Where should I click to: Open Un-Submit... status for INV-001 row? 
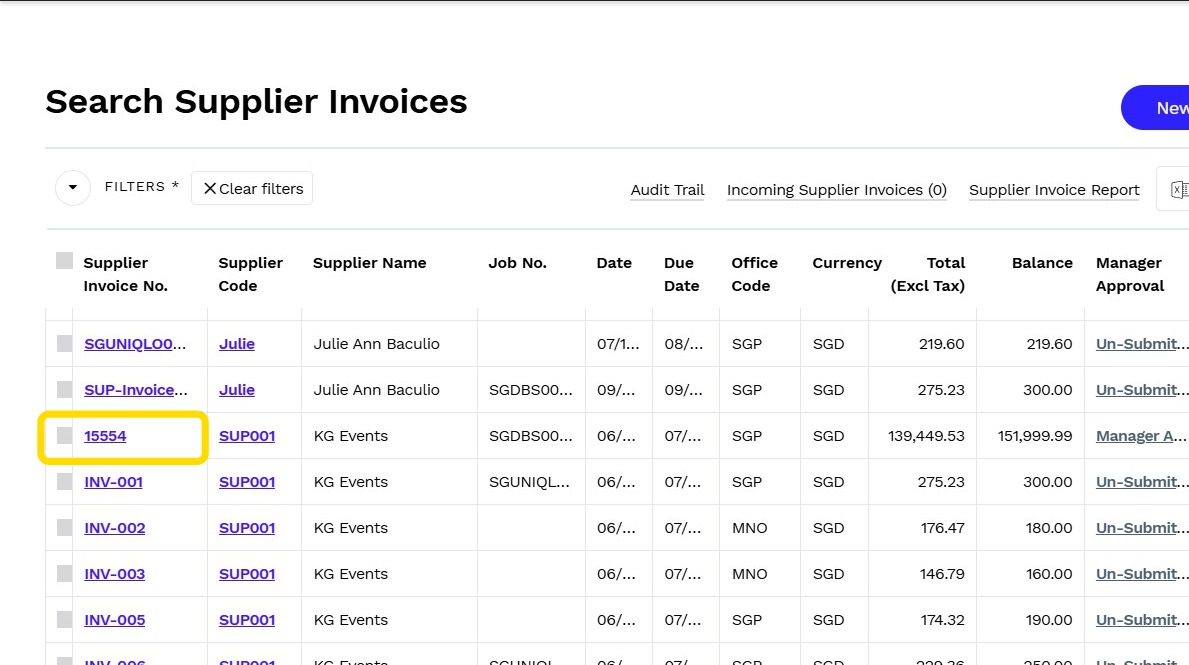pos(1142,481)
